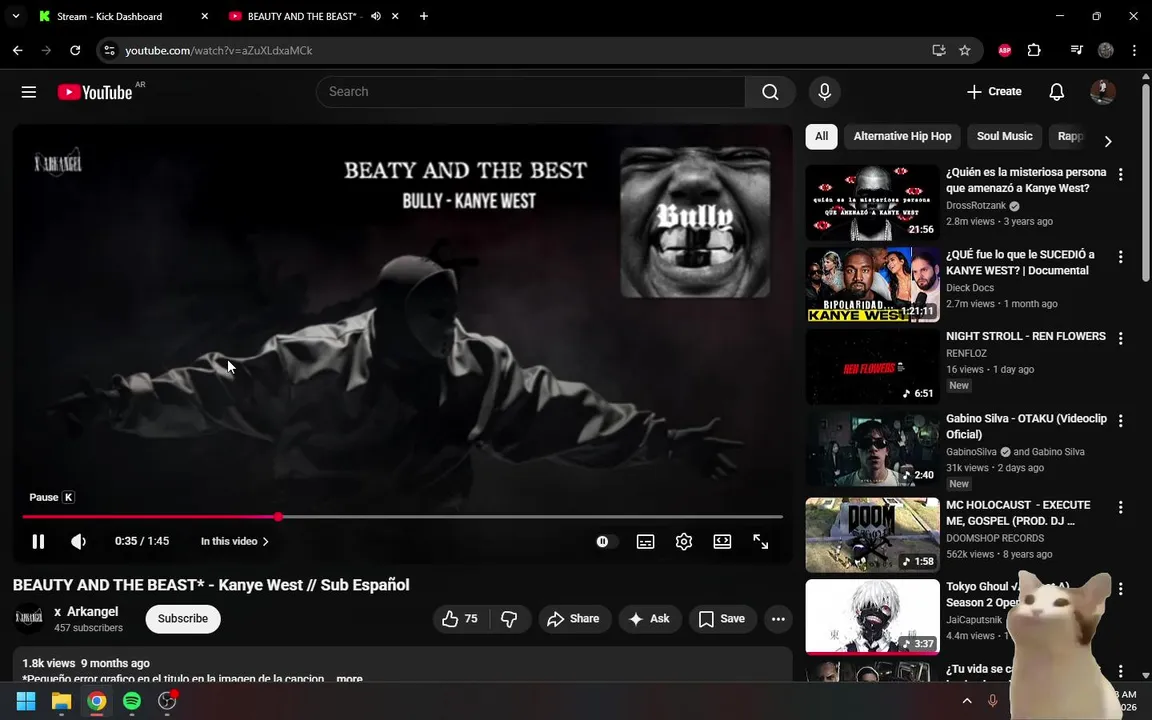Image resolution: width=1152 pixels, height=720 pixels.
Task: Open the YouTube guide hamburger menu
Action: (29, 92)
